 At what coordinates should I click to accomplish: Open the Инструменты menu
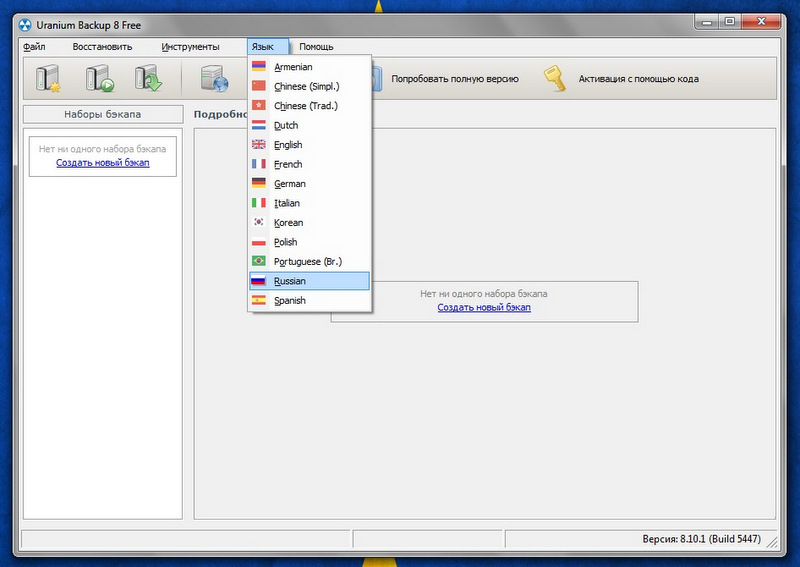(x=190, y=46)
